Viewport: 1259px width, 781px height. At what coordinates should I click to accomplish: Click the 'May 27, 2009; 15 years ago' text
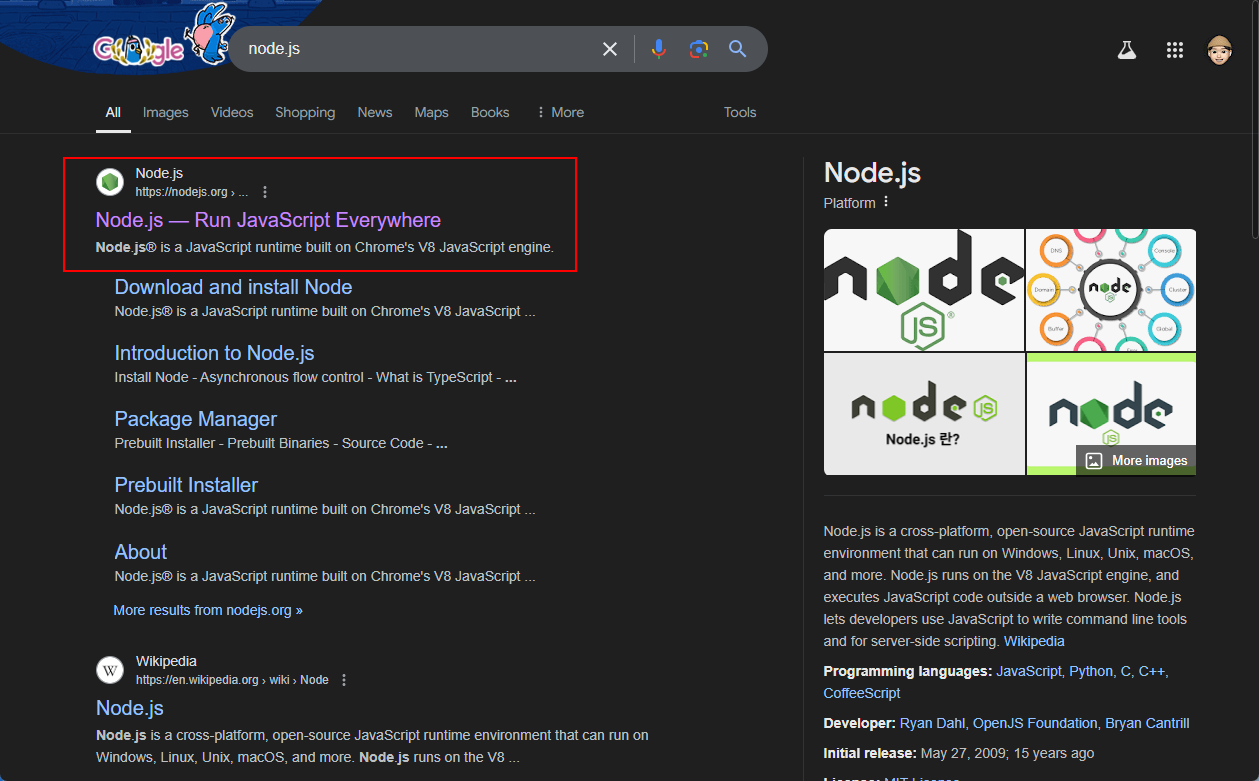[1007, 753]
